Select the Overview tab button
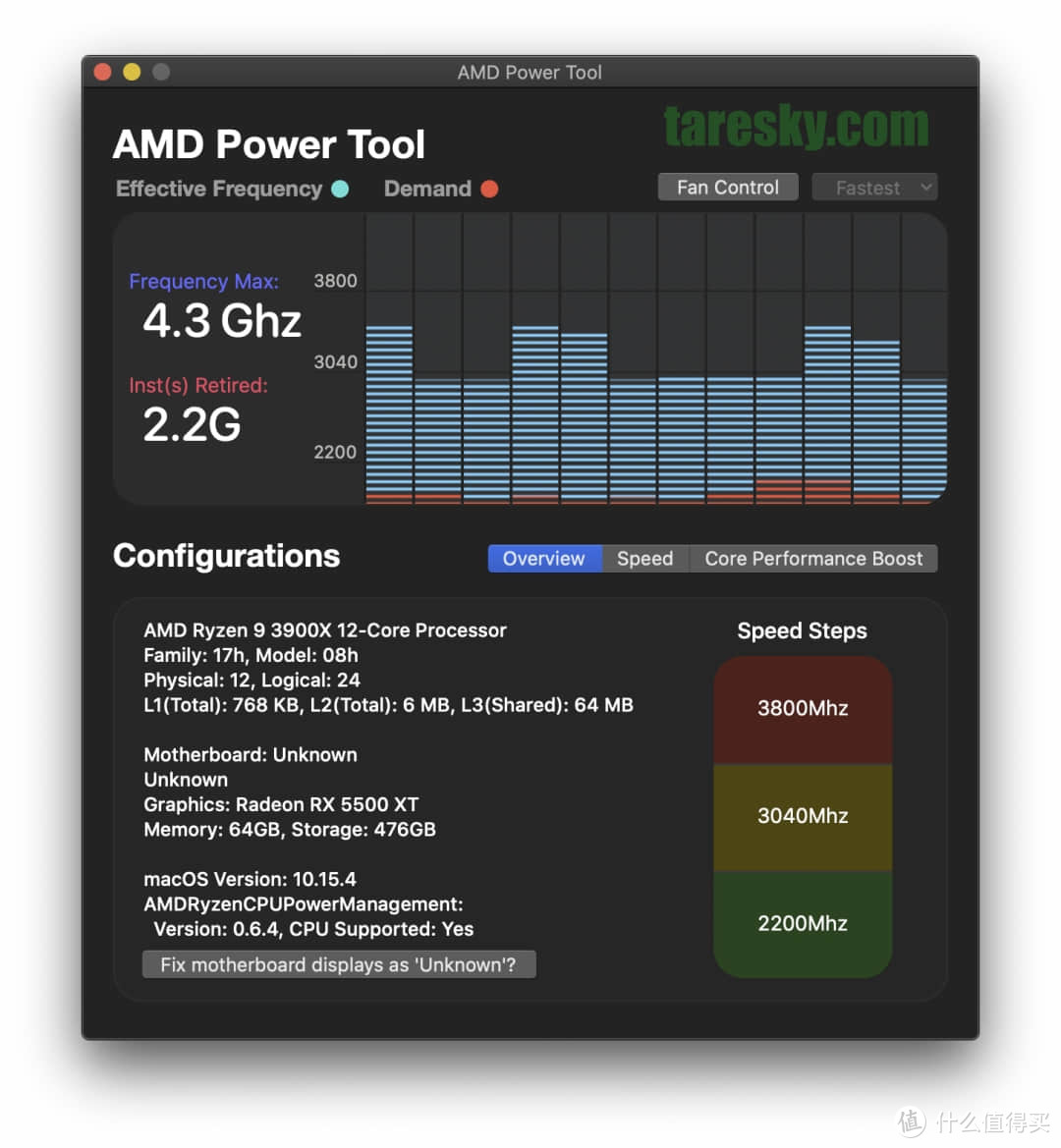 pyautogui.click(x=544, y=558)
